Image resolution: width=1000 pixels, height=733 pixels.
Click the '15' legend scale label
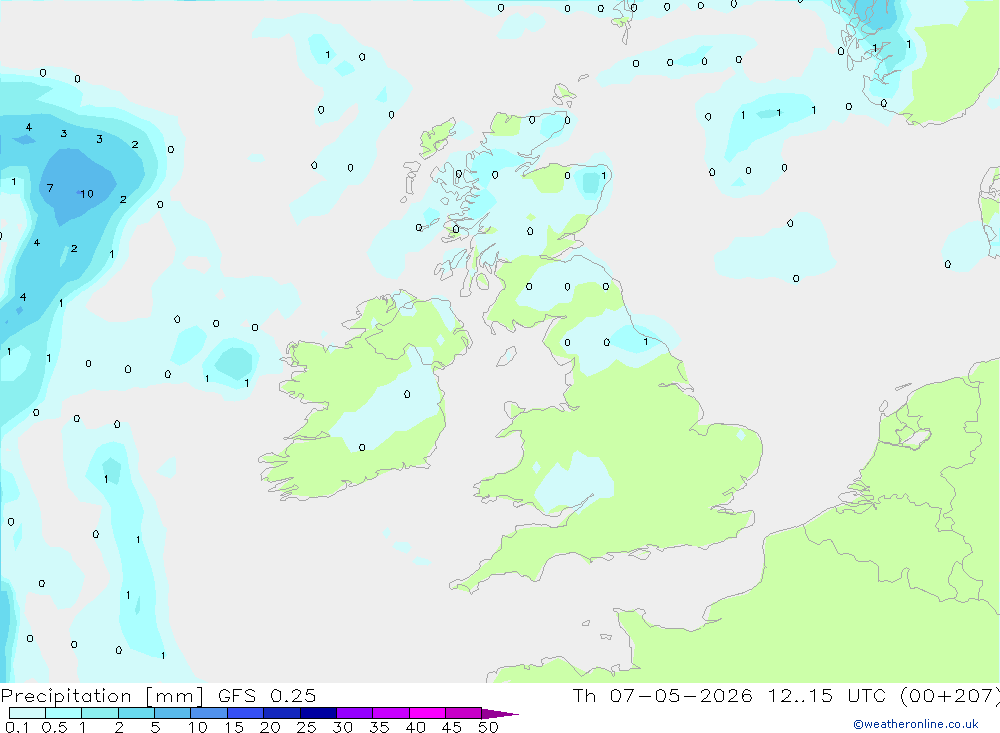(233, 727)
